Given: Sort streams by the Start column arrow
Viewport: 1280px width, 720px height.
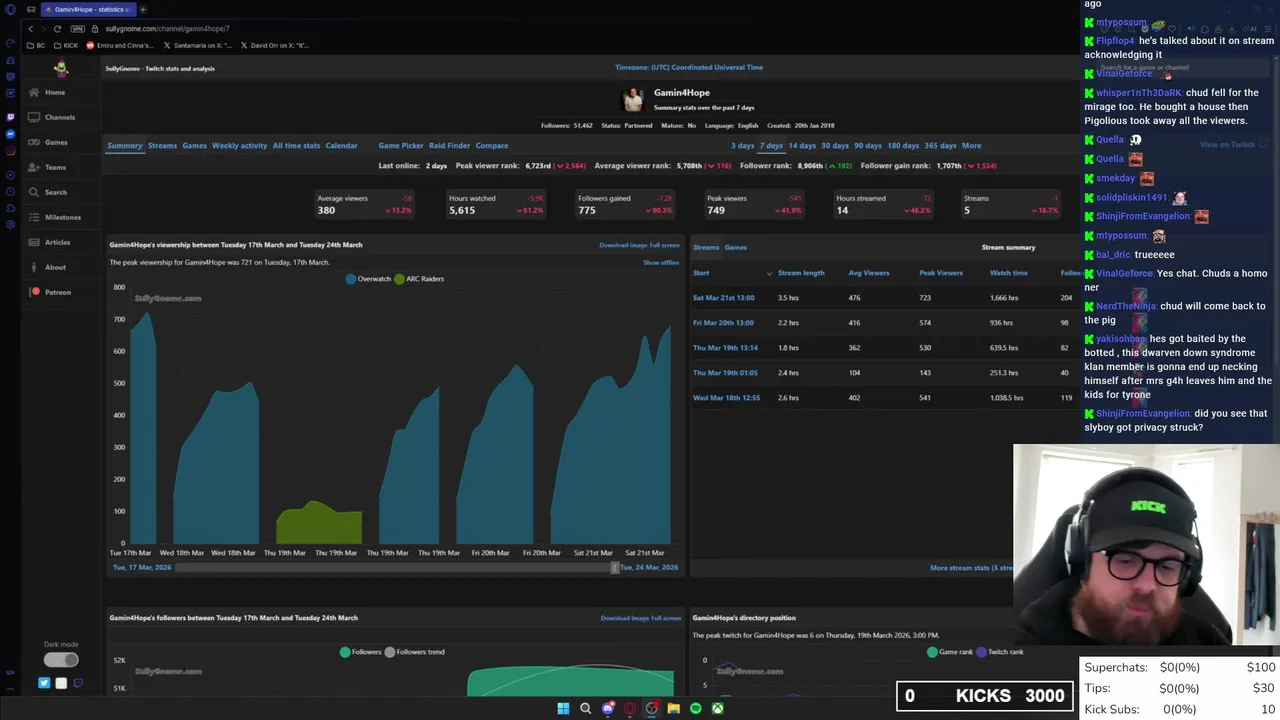Looking at the screenshot, I should pyautogui.click(x=769, y=273).
